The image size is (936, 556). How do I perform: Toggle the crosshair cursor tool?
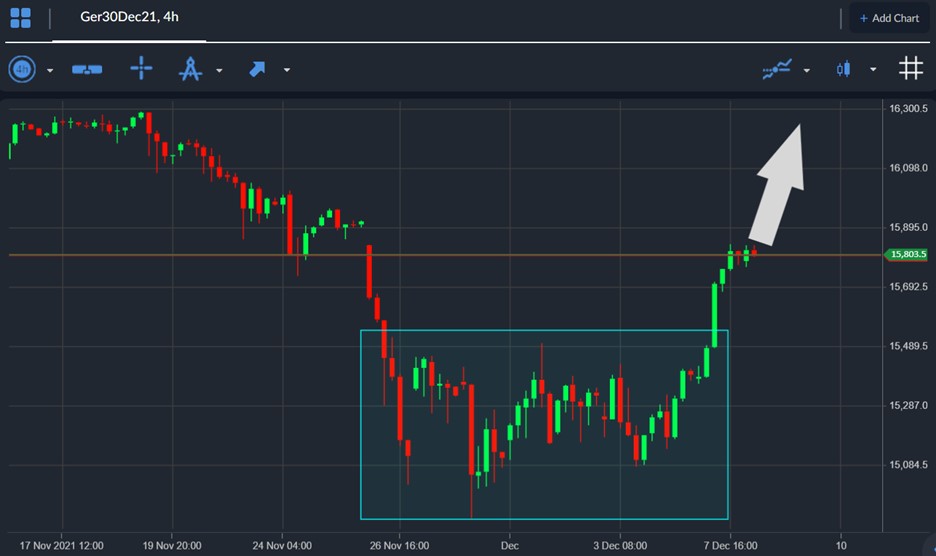(x=142, y=69)
